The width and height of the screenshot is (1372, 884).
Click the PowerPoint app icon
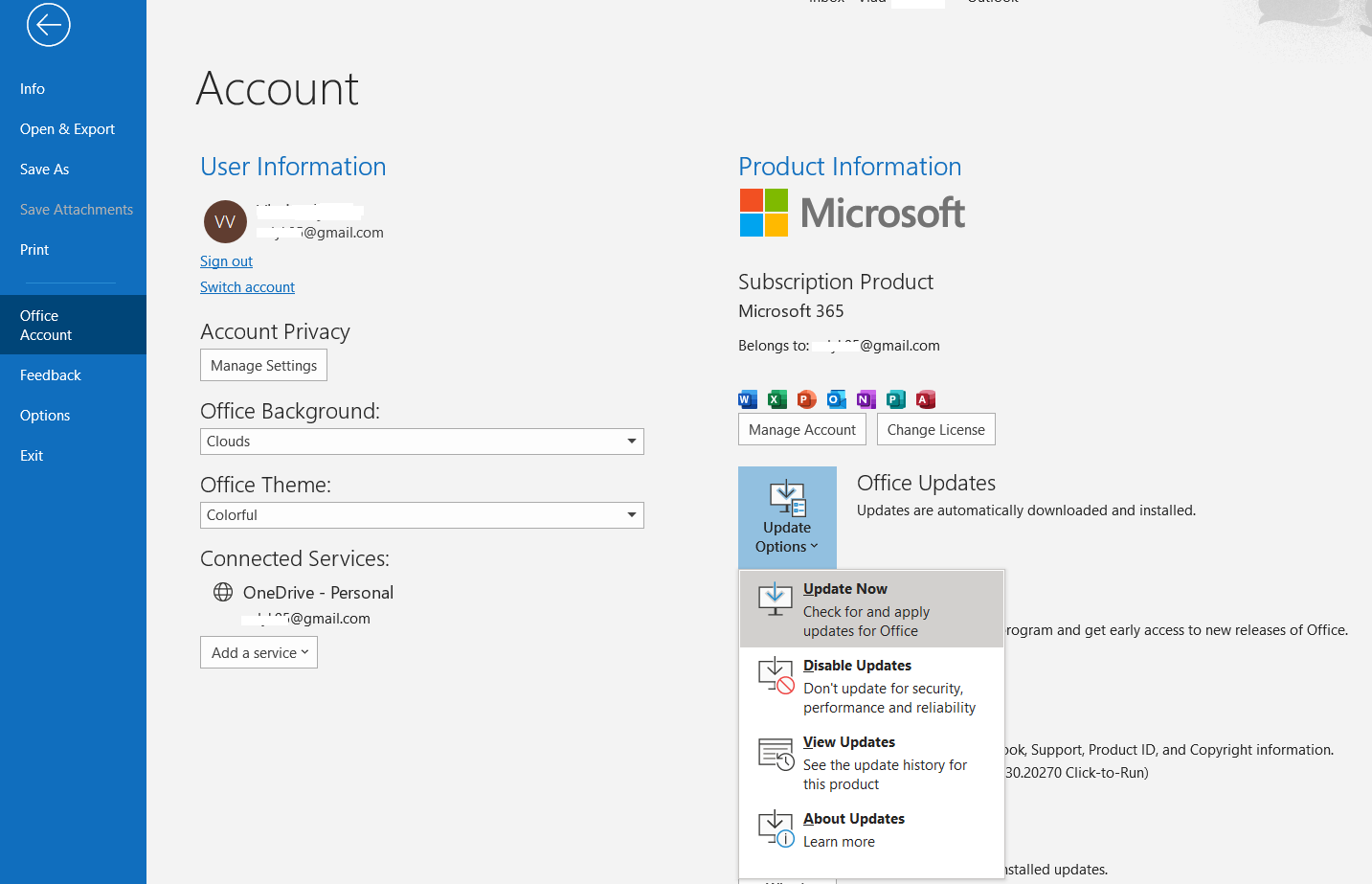(807, 399)
